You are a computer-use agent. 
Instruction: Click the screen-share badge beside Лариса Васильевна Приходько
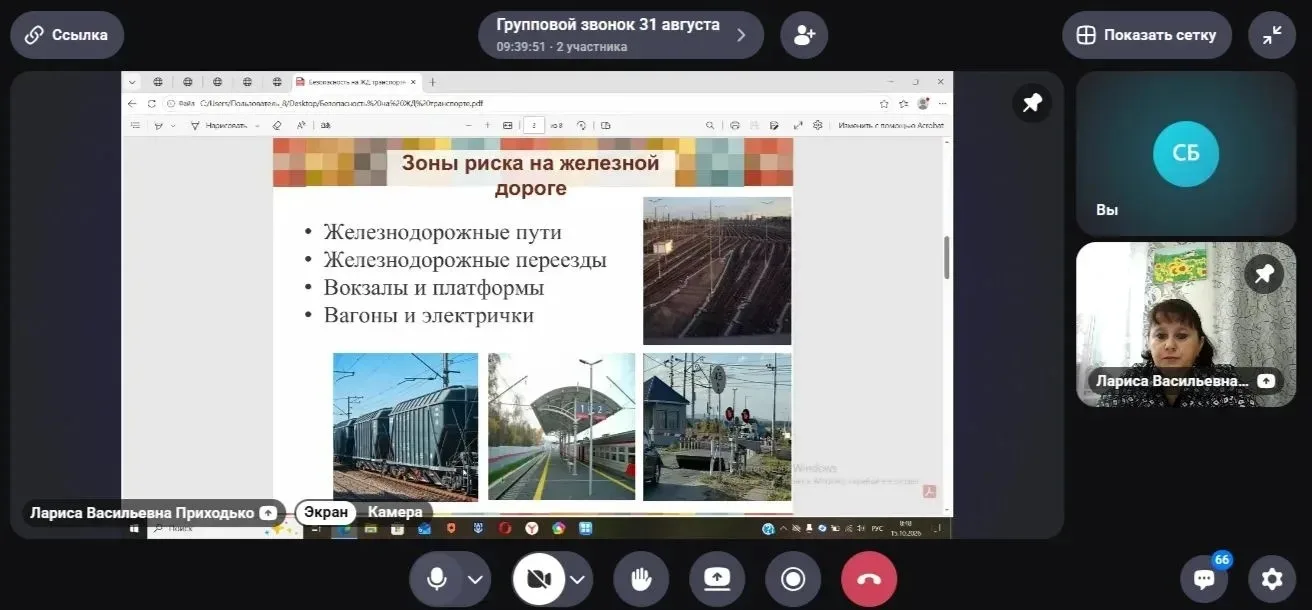click(268, 512)
